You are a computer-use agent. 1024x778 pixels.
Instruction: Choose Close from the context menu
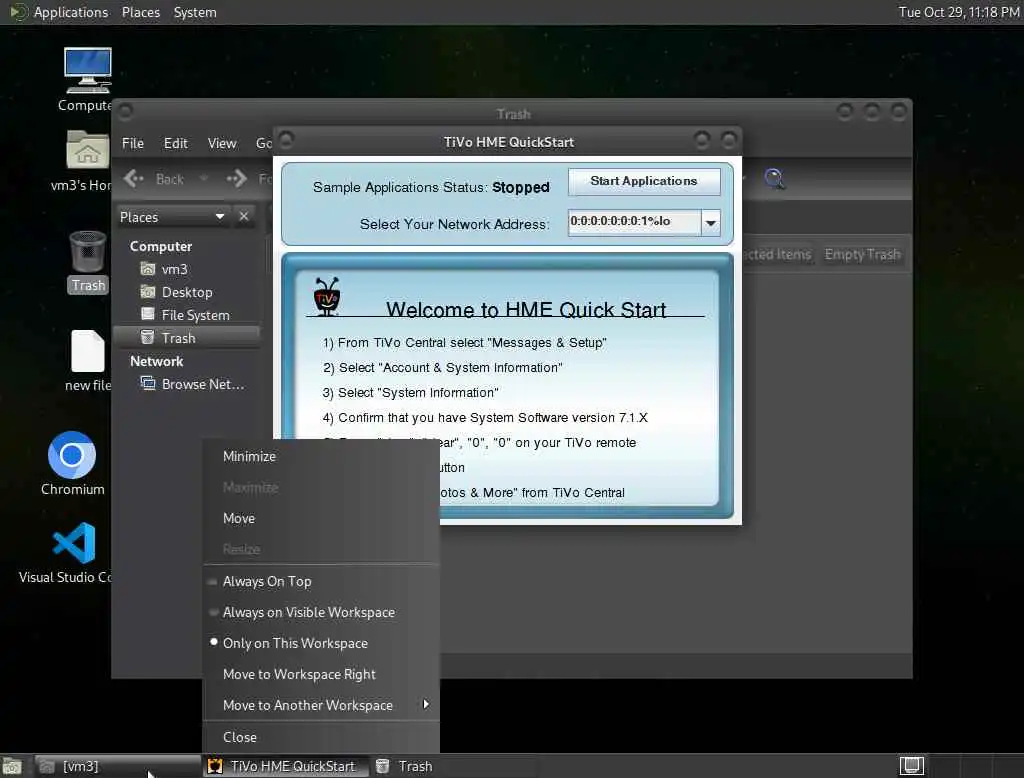click(x=321, y=737)
